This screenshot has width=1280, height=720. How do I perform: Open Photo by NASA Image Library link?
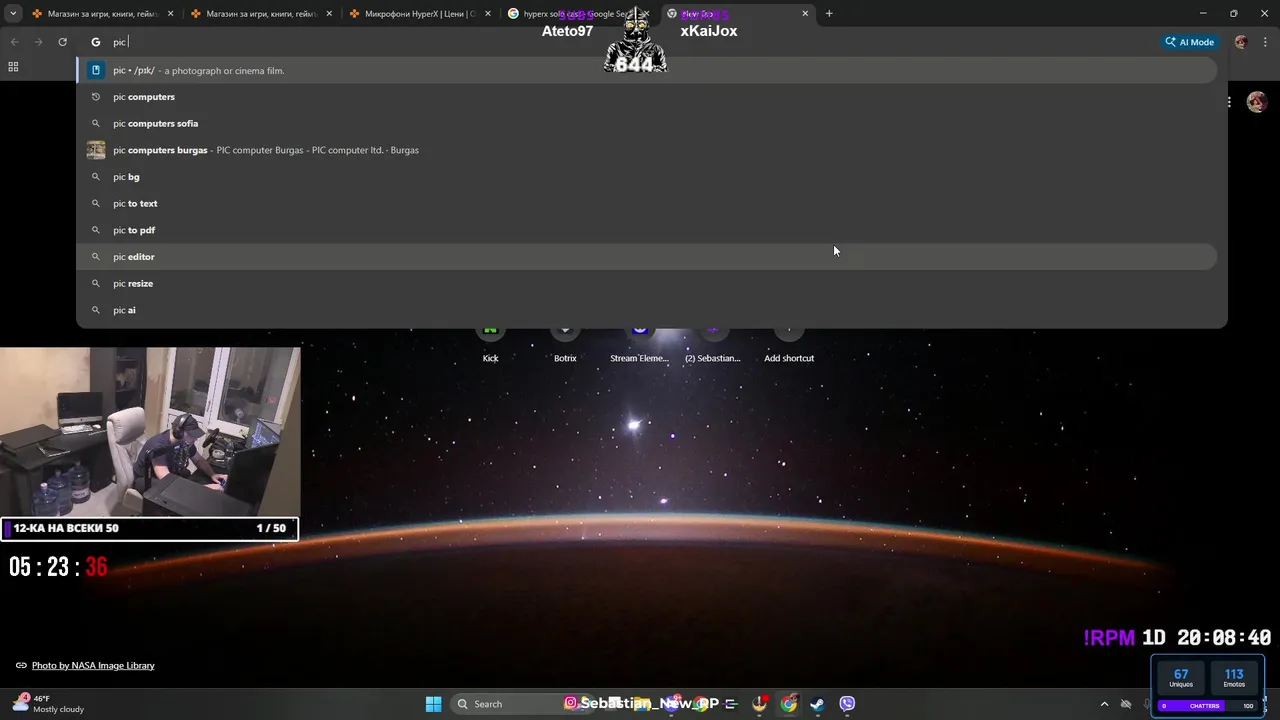[x=93, y=665]
